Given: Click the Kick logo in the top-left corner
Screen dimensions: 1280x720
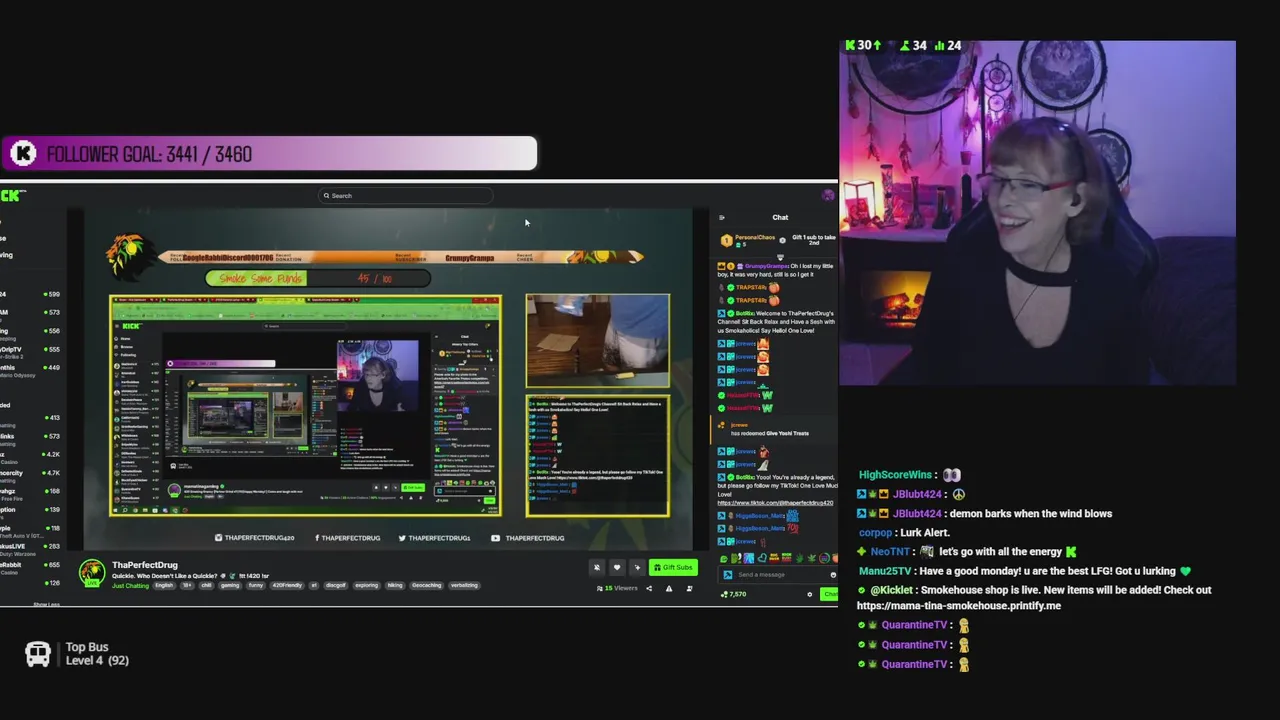Looking at the screenshot, I should point(13,195).
